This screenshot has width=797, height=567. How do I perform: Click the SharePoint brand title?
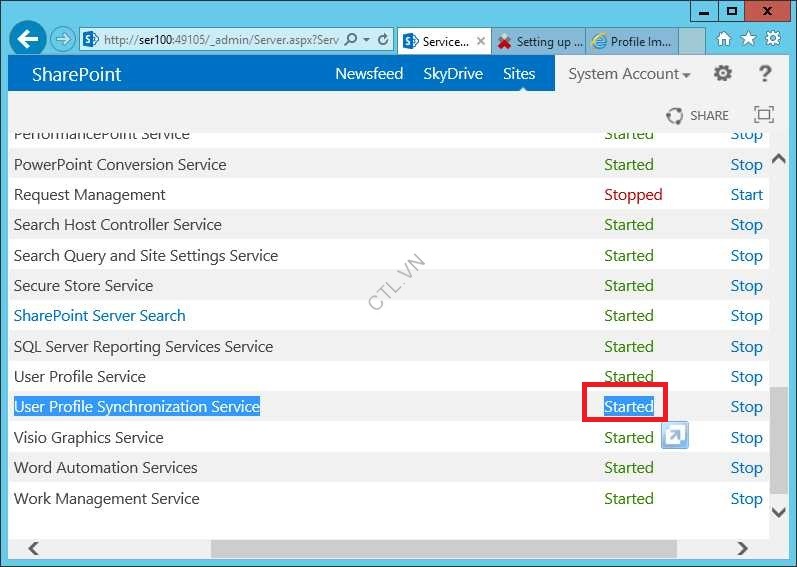click(77, 75)
